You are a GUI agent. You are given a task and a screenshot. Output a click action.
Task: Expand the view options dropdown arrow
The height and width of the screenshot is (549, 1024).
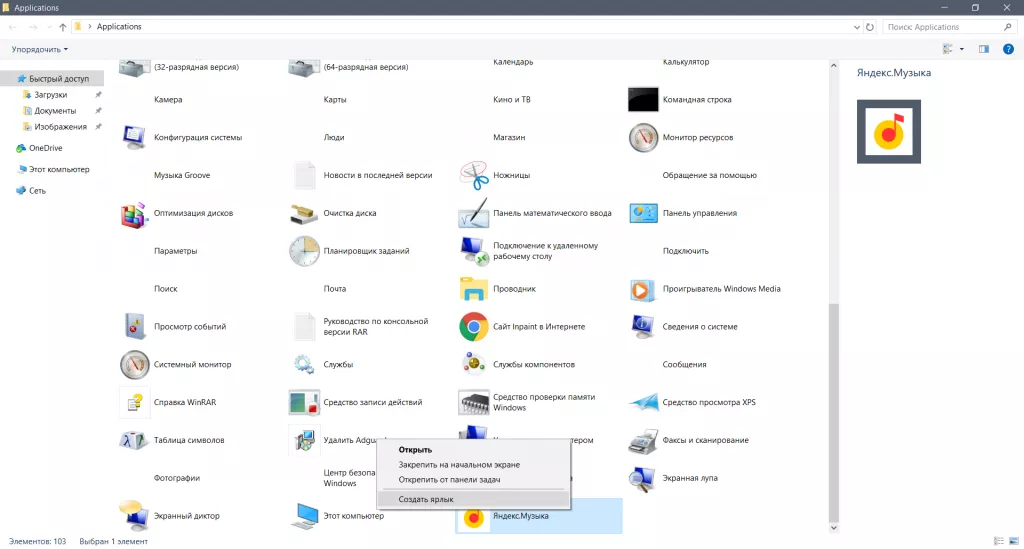coord(962,49)
